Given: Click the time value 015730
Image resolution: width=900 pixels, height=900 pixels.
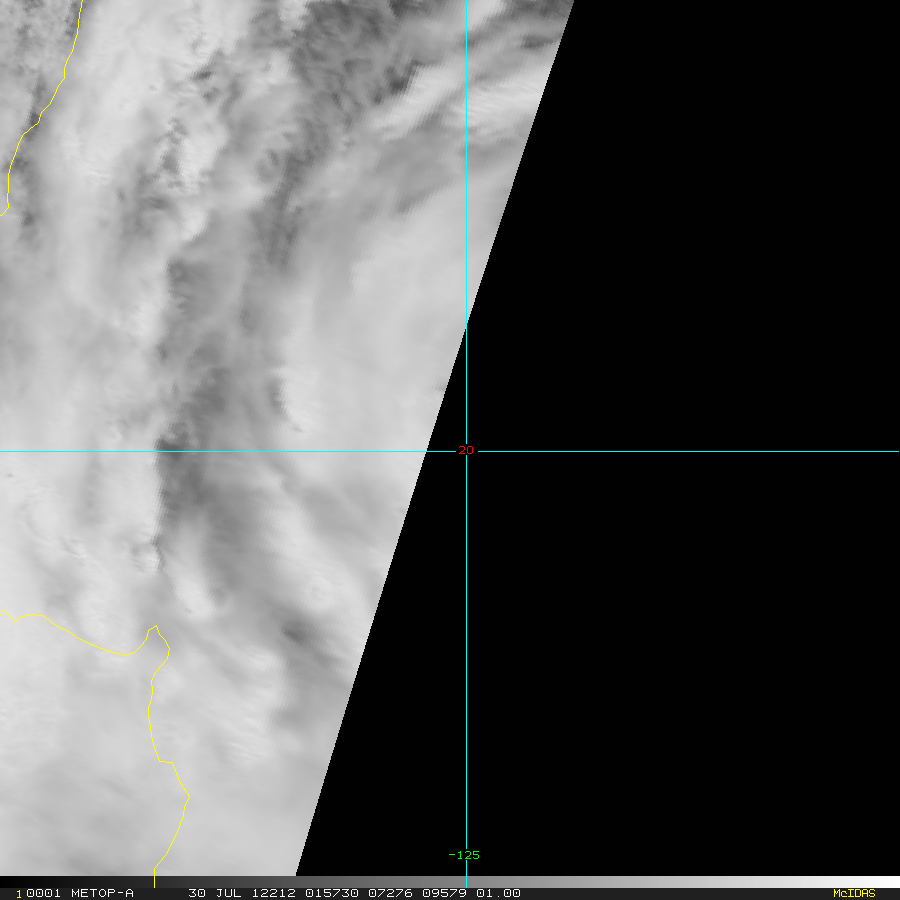Looking at the screenshot, I should (332, 893).
